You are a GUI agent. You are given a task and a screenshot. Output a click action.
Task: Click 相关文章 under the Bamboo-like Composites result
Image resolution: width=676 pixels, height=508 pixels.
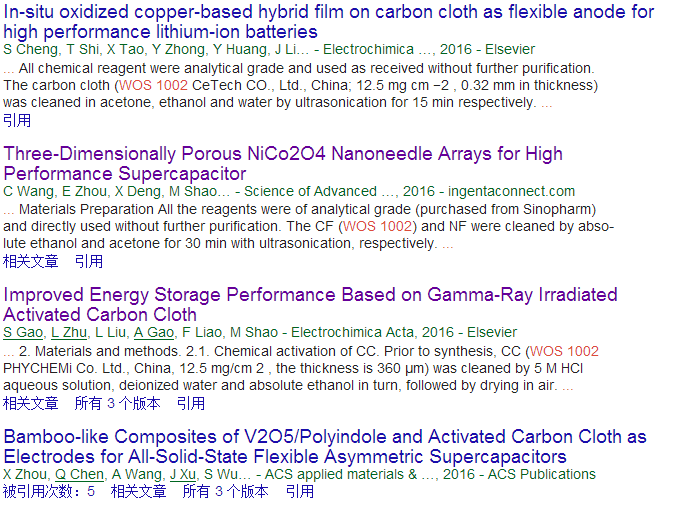point(139,491)
